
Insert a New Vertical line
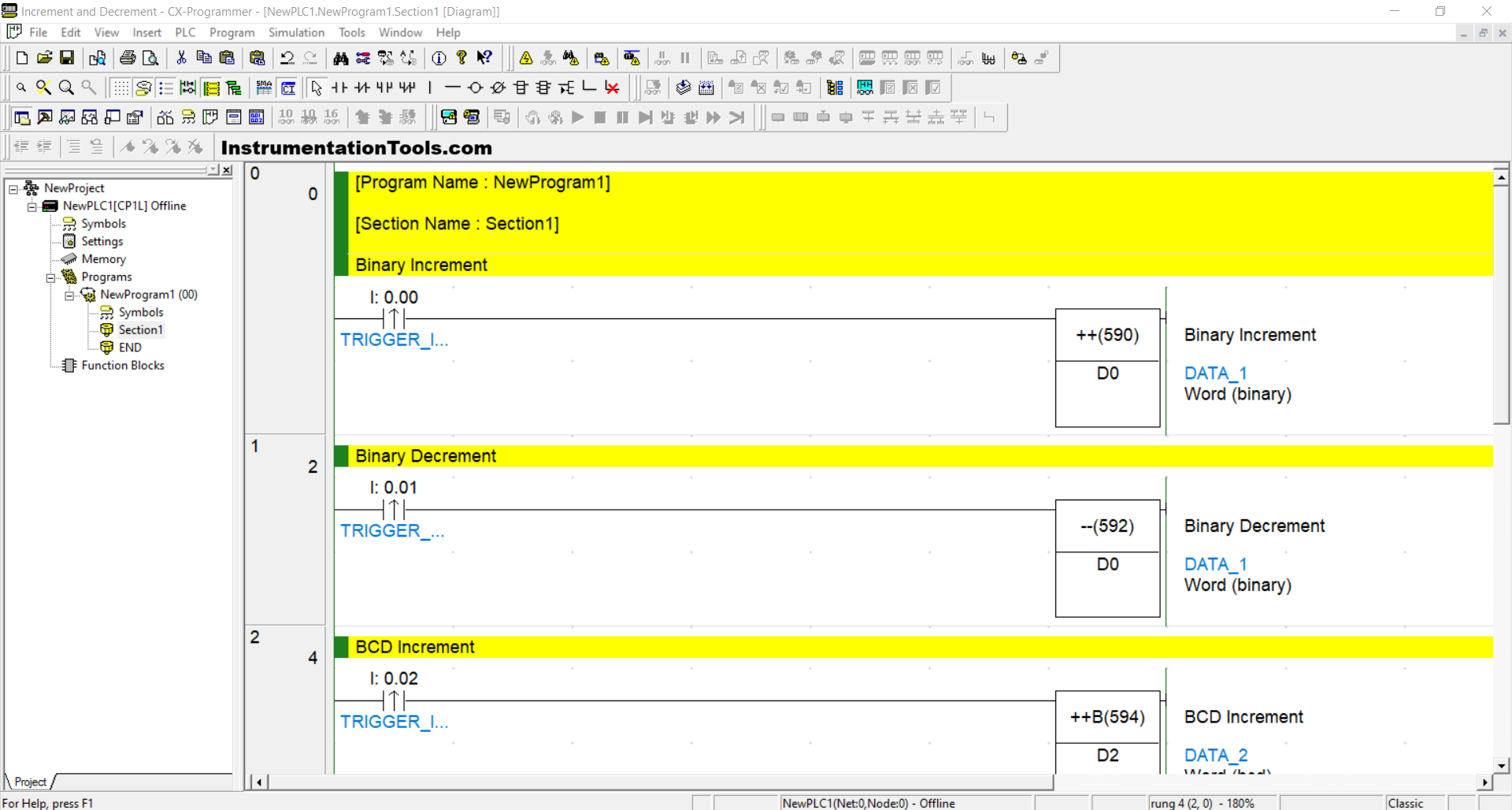click(430, 87)
